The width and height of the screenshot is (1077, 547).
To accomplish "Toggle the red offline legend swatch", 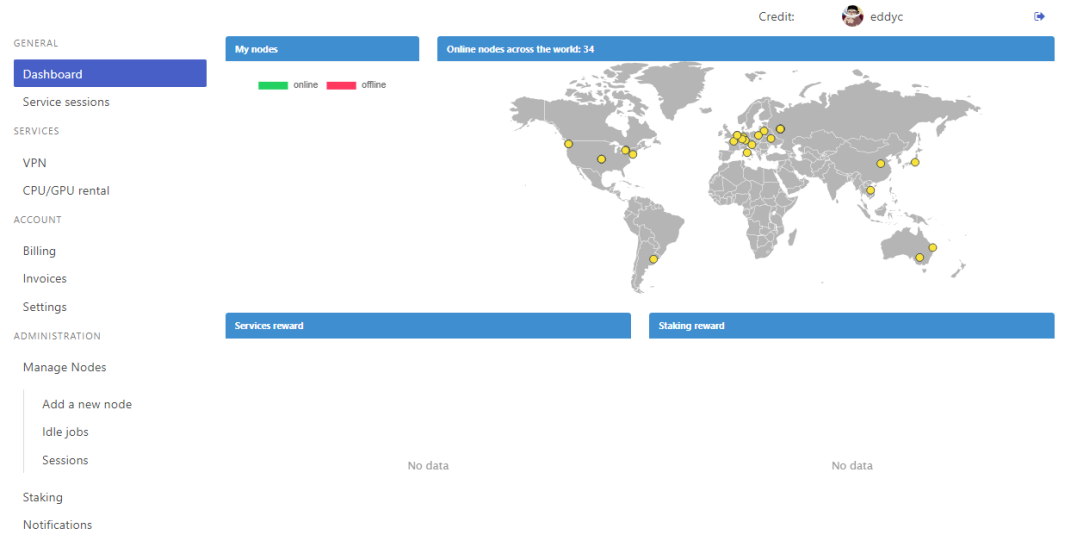I will (341, 85).
